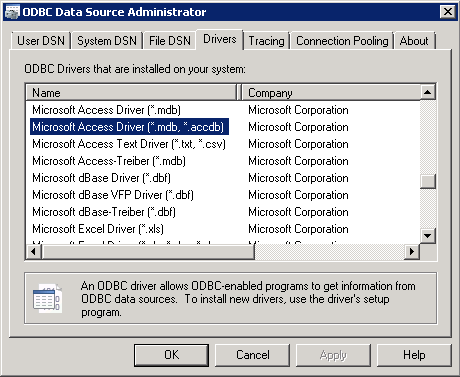
Task: Open Help for the dialog
Action: [414, 355]
